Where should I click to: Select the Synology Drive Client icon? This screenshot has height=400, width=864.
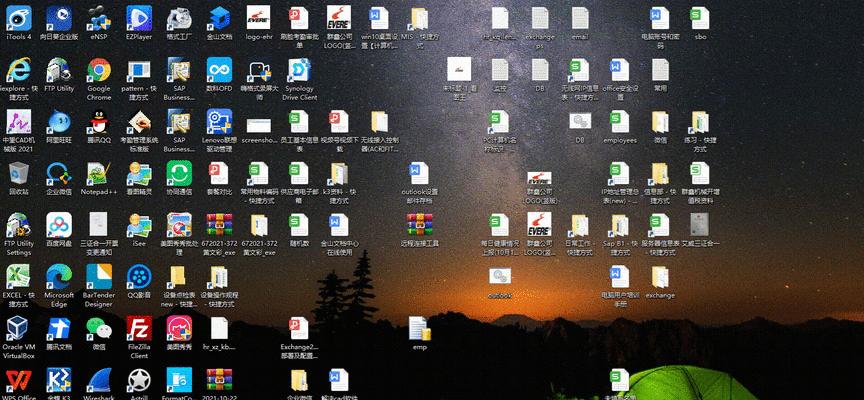click(299, 70)
